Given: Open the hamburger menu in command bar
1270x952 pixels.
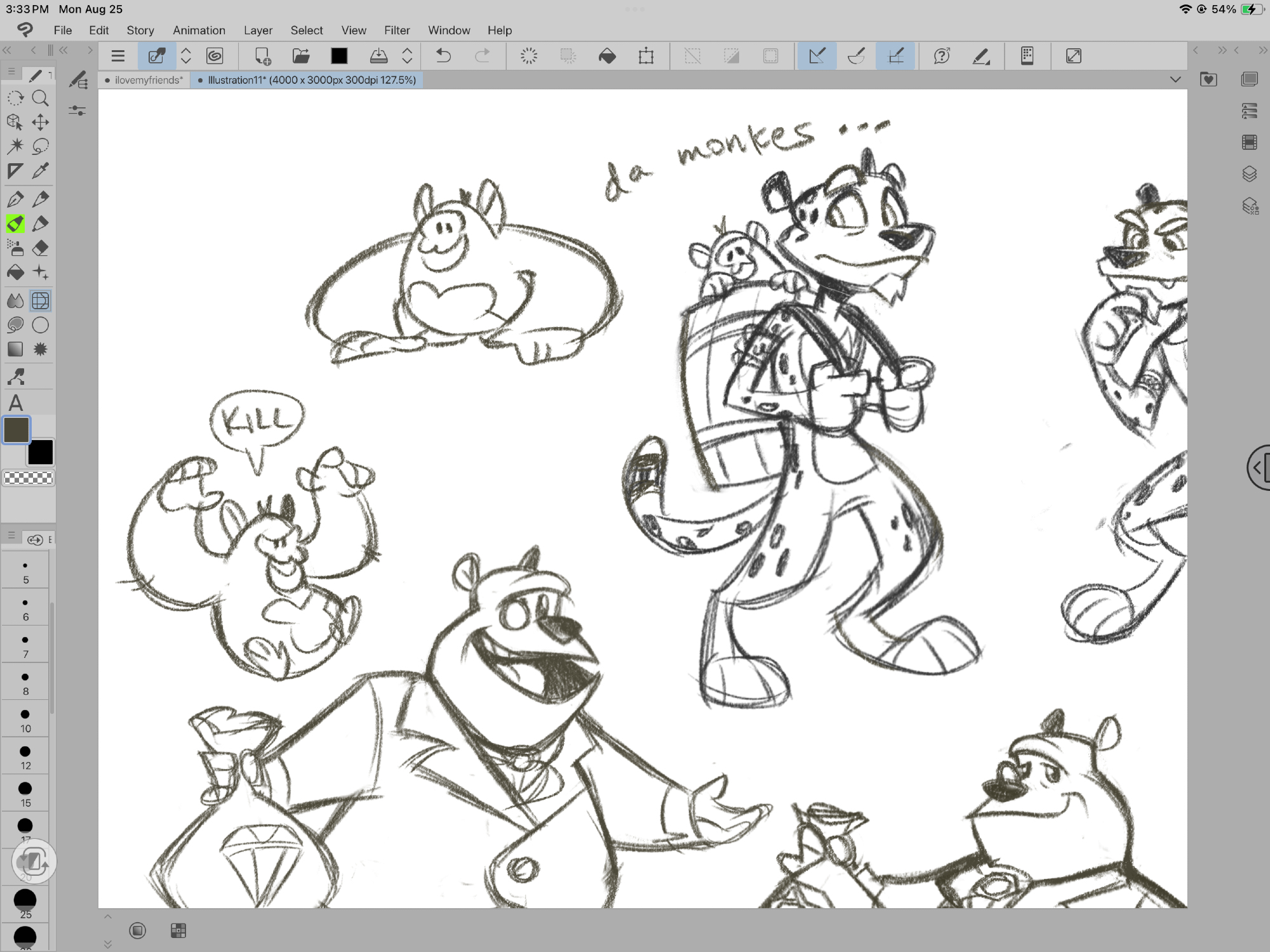Looking at the screenshot, I should coord(118,56).
